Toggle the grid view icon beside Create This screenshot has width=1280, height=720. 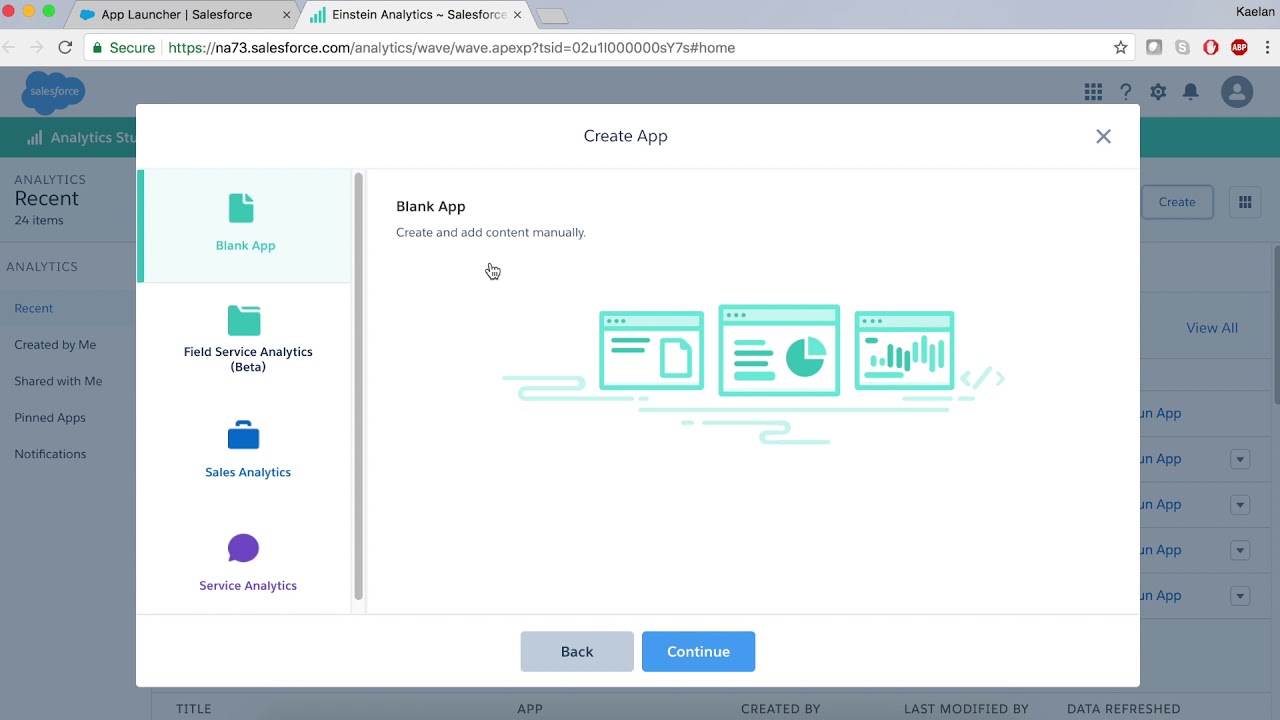pos(1245,202)
